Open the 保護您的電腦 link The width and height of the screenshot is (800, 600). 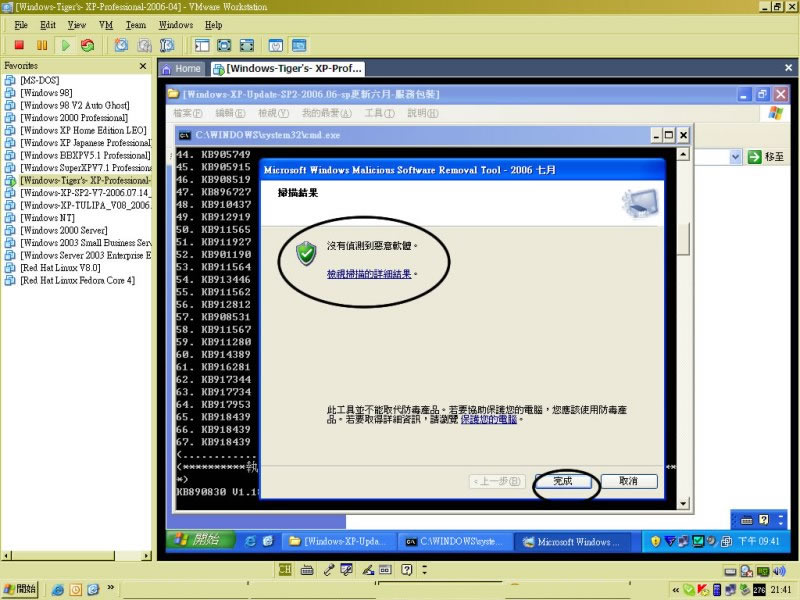489,419
